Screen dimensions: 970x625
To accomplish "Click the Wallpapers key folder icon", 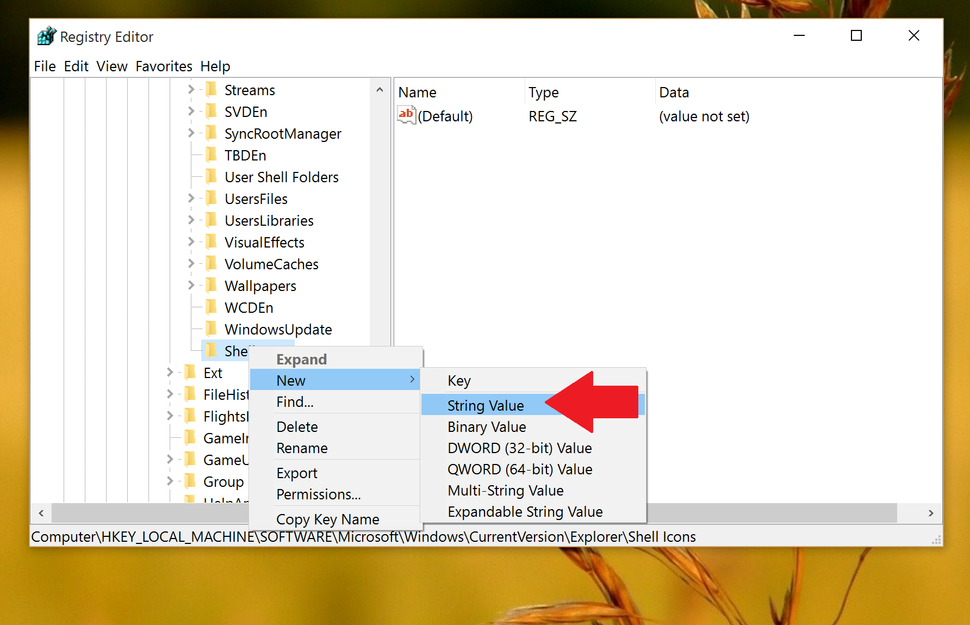I will click(214, 285).
